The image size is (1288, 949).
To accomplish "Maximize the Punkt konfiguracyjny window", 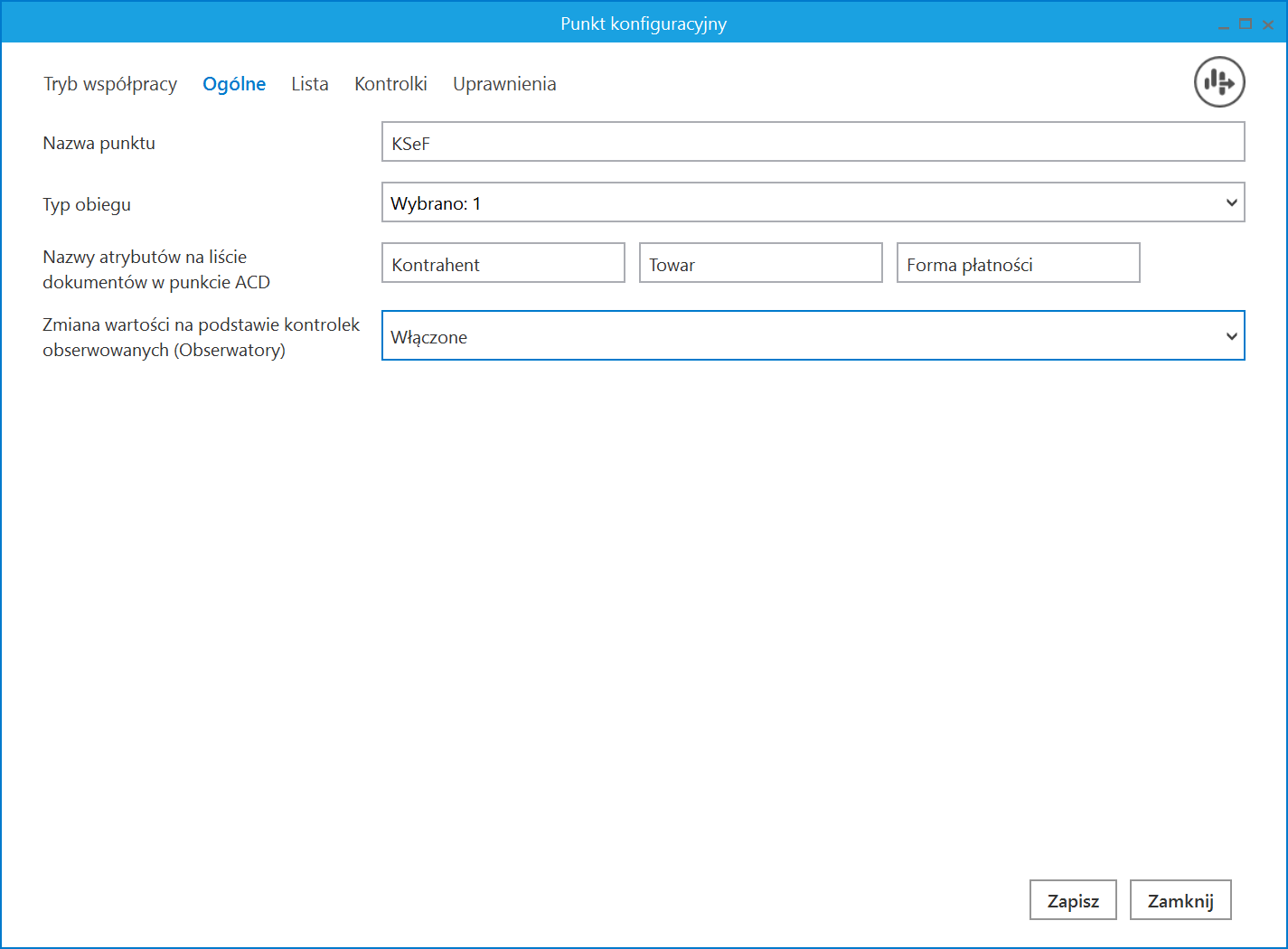I will [1246, 24].
